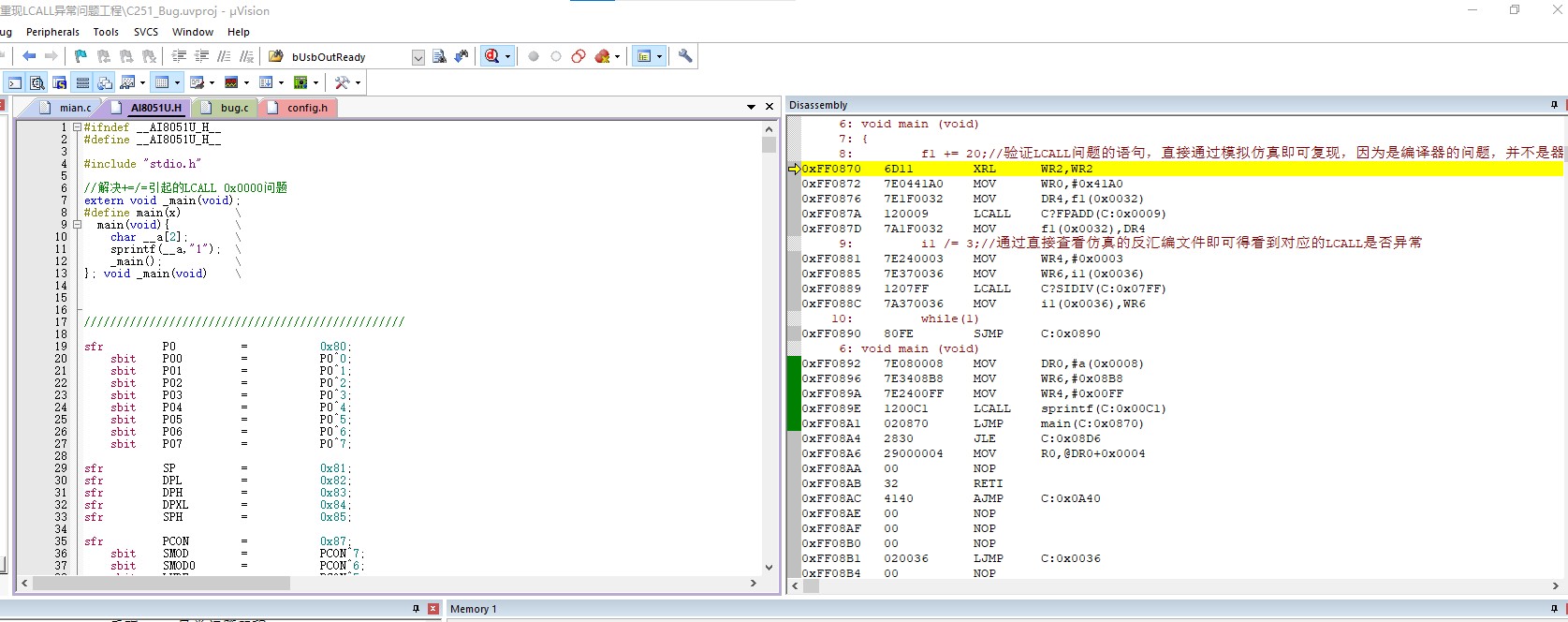Expand the bUsbOutReady find combo box
This screenshot has height=622, width=1568.
point(418,57)
